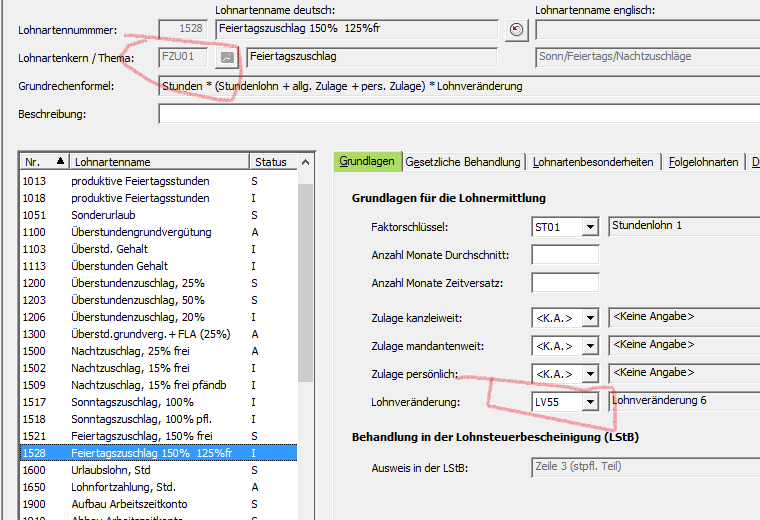Go to the Grundlagen tab

pos(367,162)
